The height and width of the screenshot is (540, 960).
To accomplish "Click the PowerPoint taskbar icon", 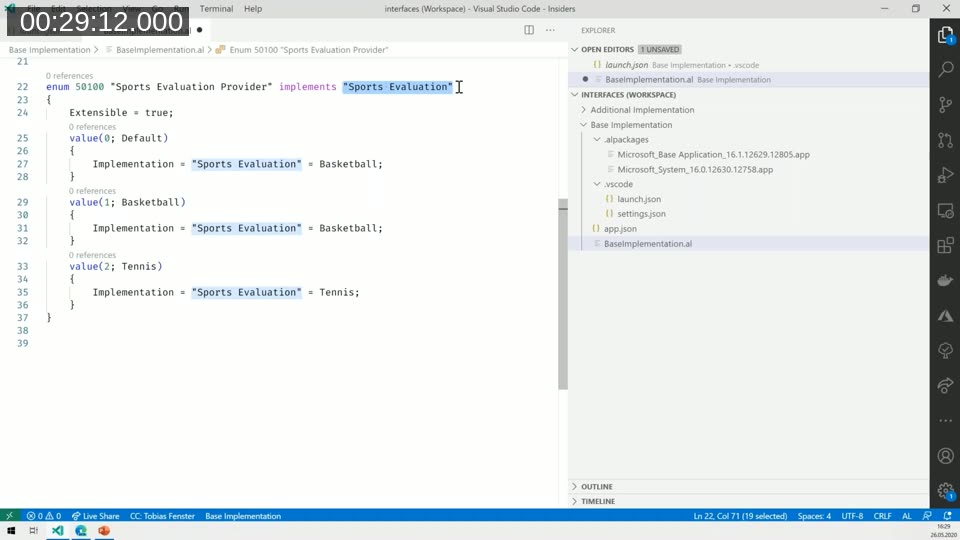I will pyautogui.click(x=103, y=531).
